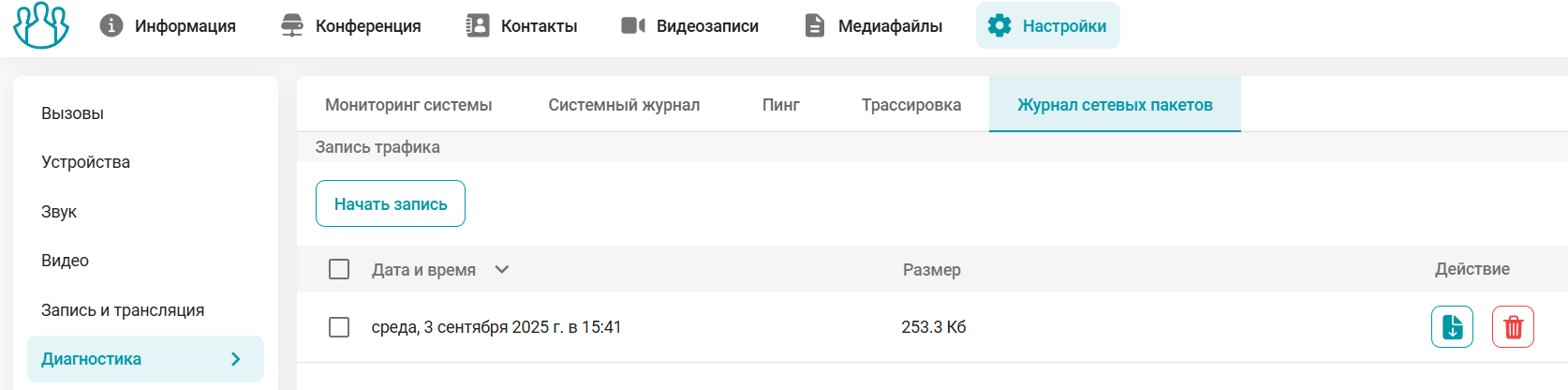Image resolution: width=1568 pixels, height=390 pixels.
Task: Click the Медиафайлы document icon
Action: [x=815, y=25]
